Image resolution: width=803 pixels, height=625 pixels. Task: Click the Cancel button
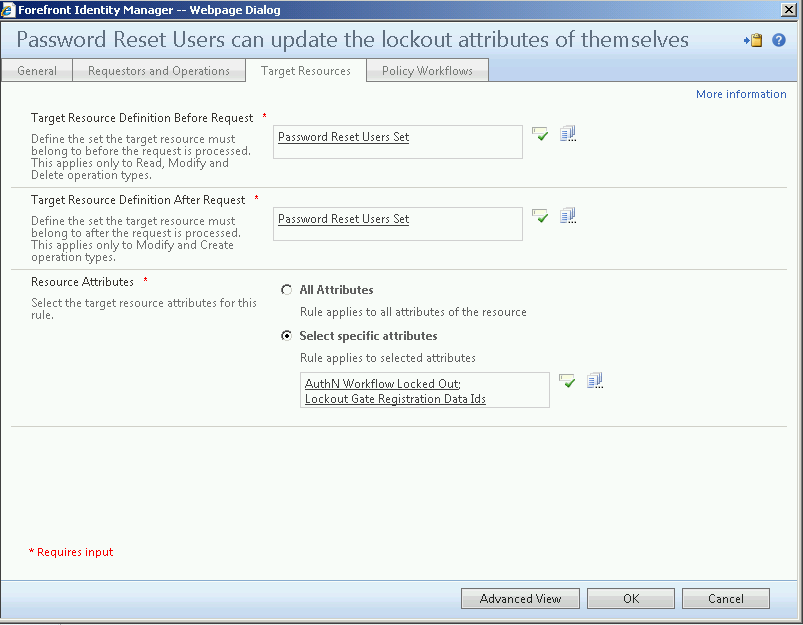tap(726, 598)
